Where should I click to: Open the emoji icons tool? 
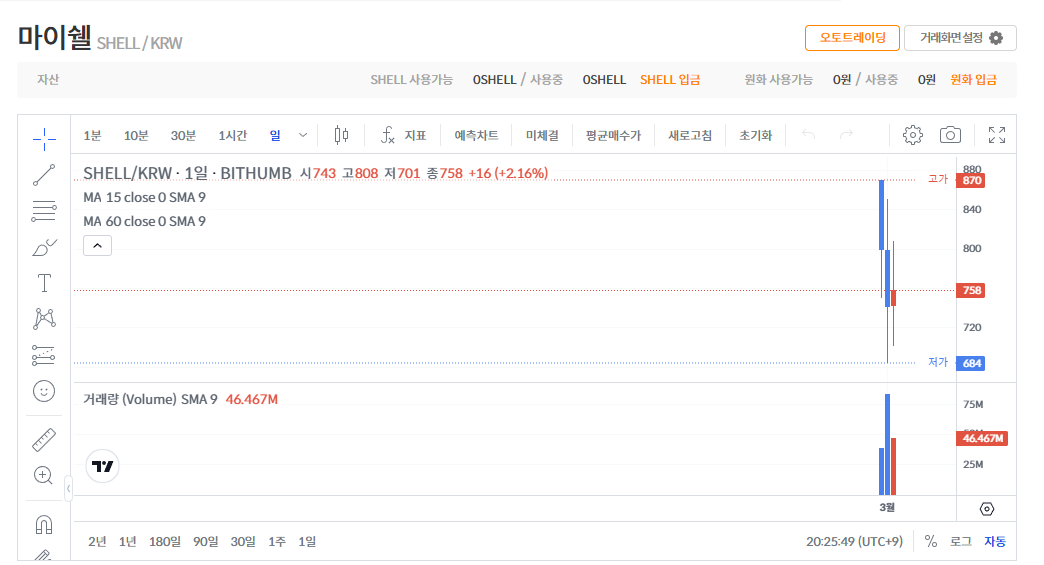coord(44,391)
